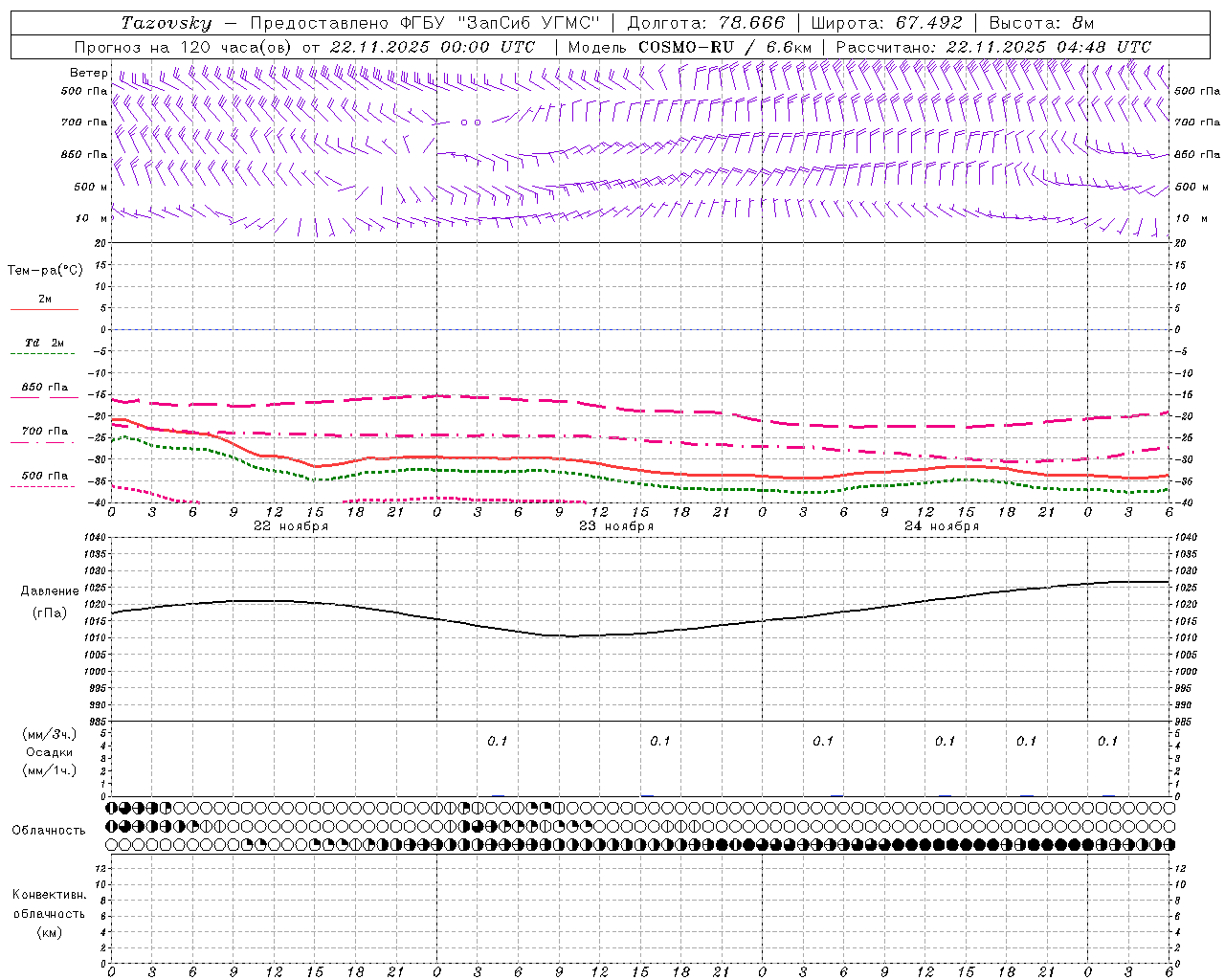
Task: Click the "(мм/1ч.)" precipitation unit label
Action: coord(49,770)
